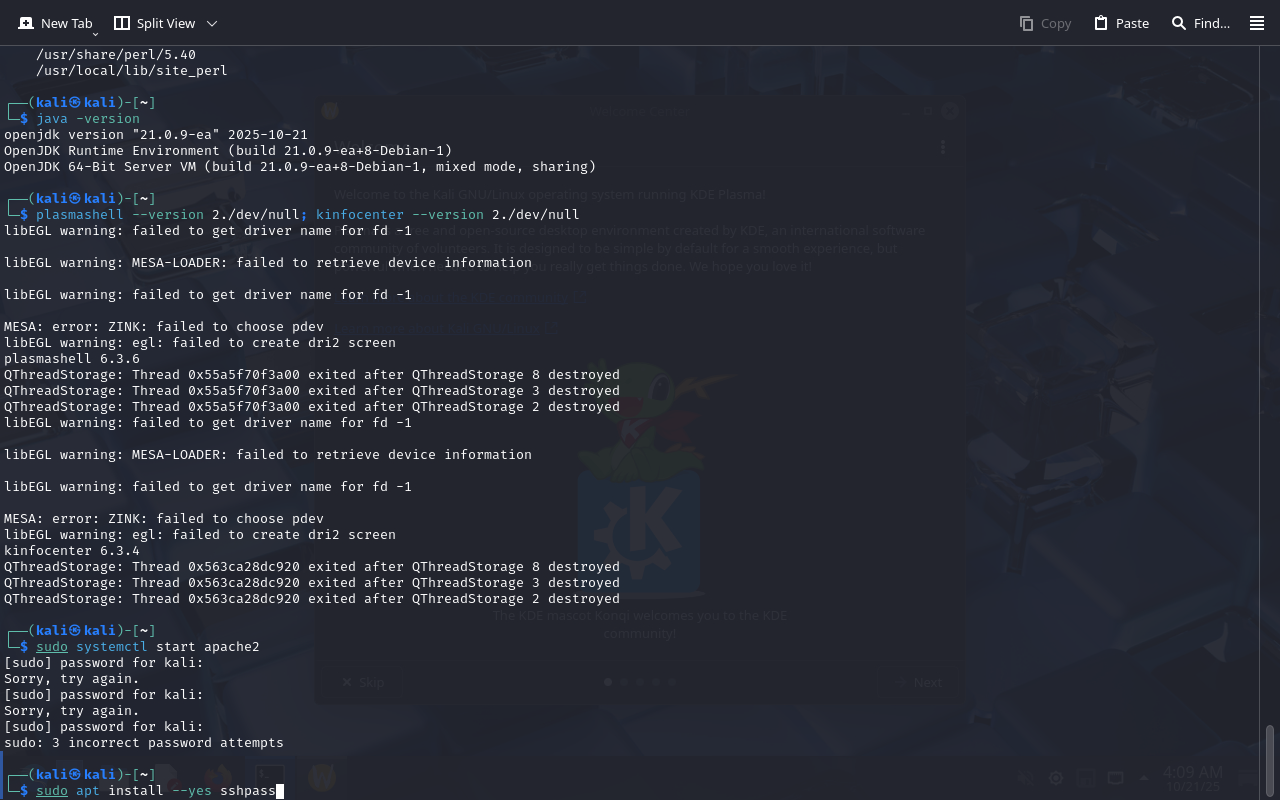Screen dimensions: 1280x800
Task: Click the 'sudo apt install --yes sshpass' command line
Action: point(155,791)
